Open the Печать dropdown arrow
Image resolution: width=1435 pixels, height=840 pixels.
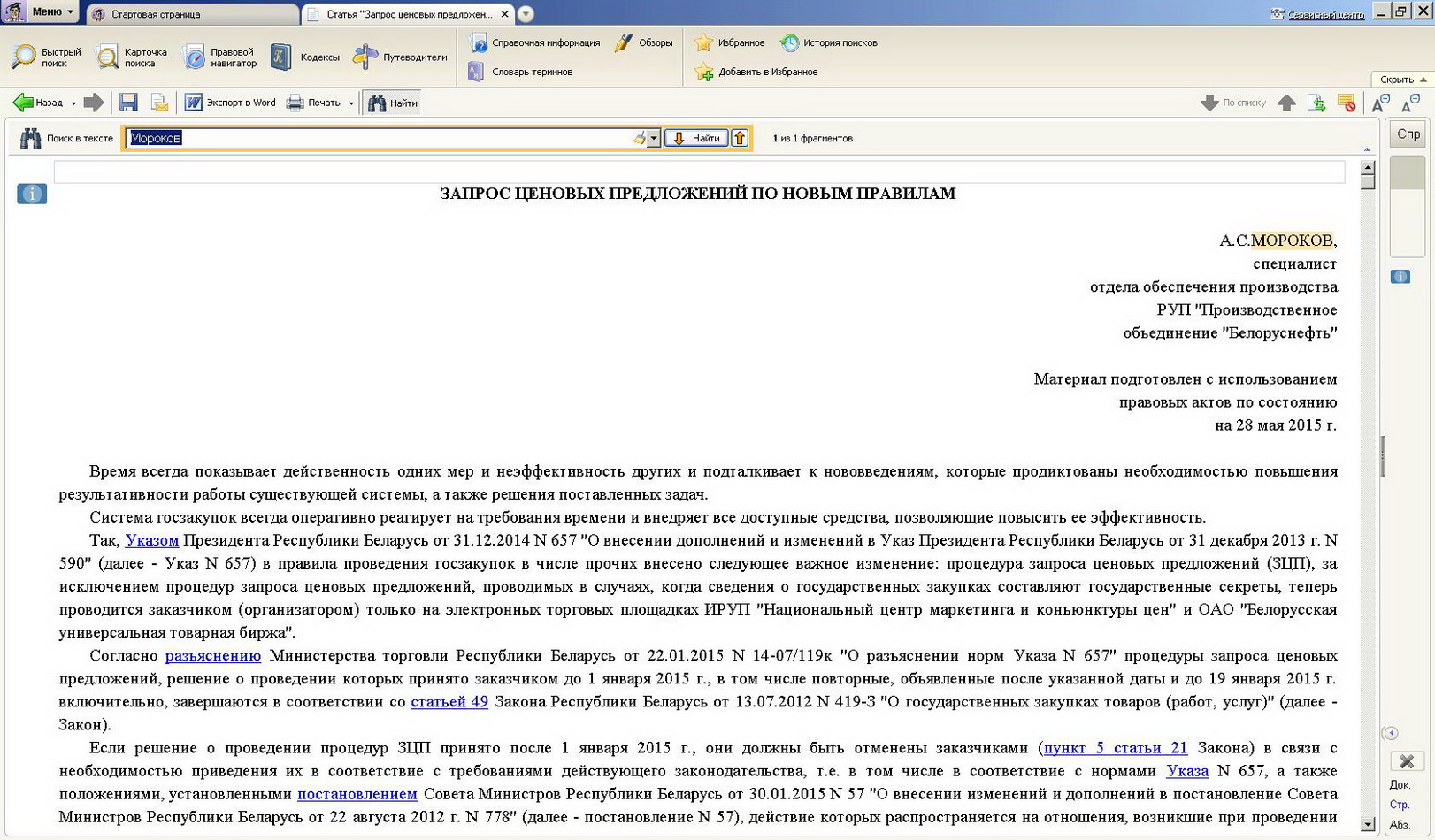[x=351, y=103]
